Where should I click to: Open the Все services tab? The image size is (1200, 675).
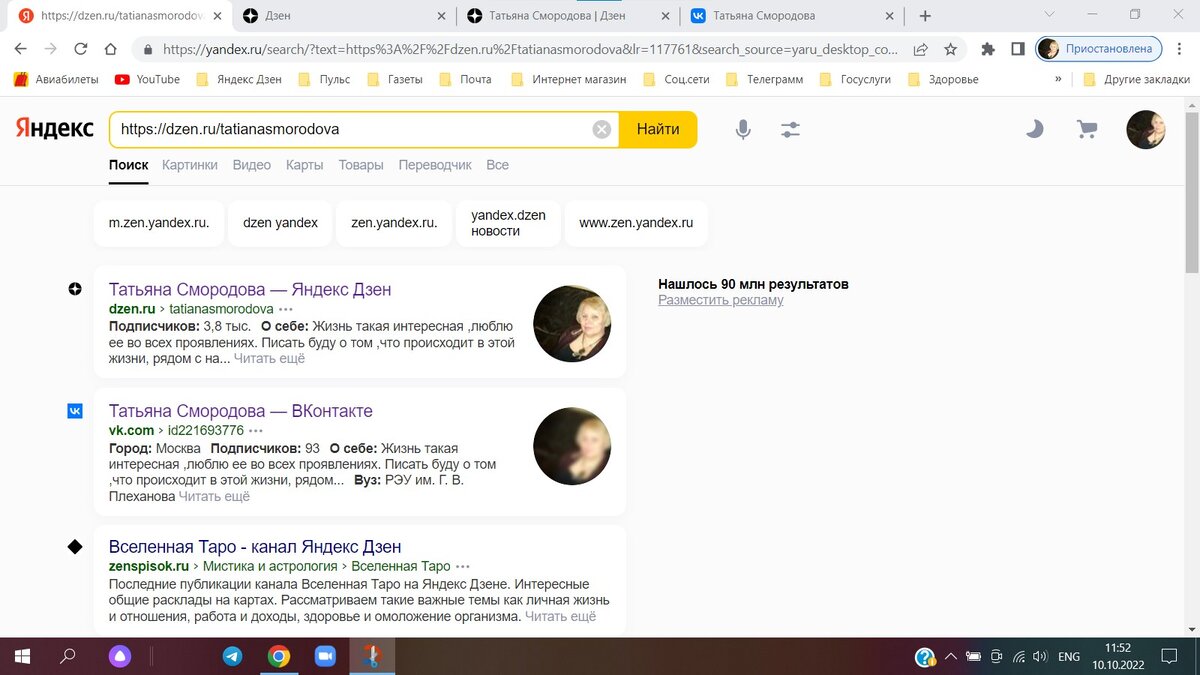[497, 165]
